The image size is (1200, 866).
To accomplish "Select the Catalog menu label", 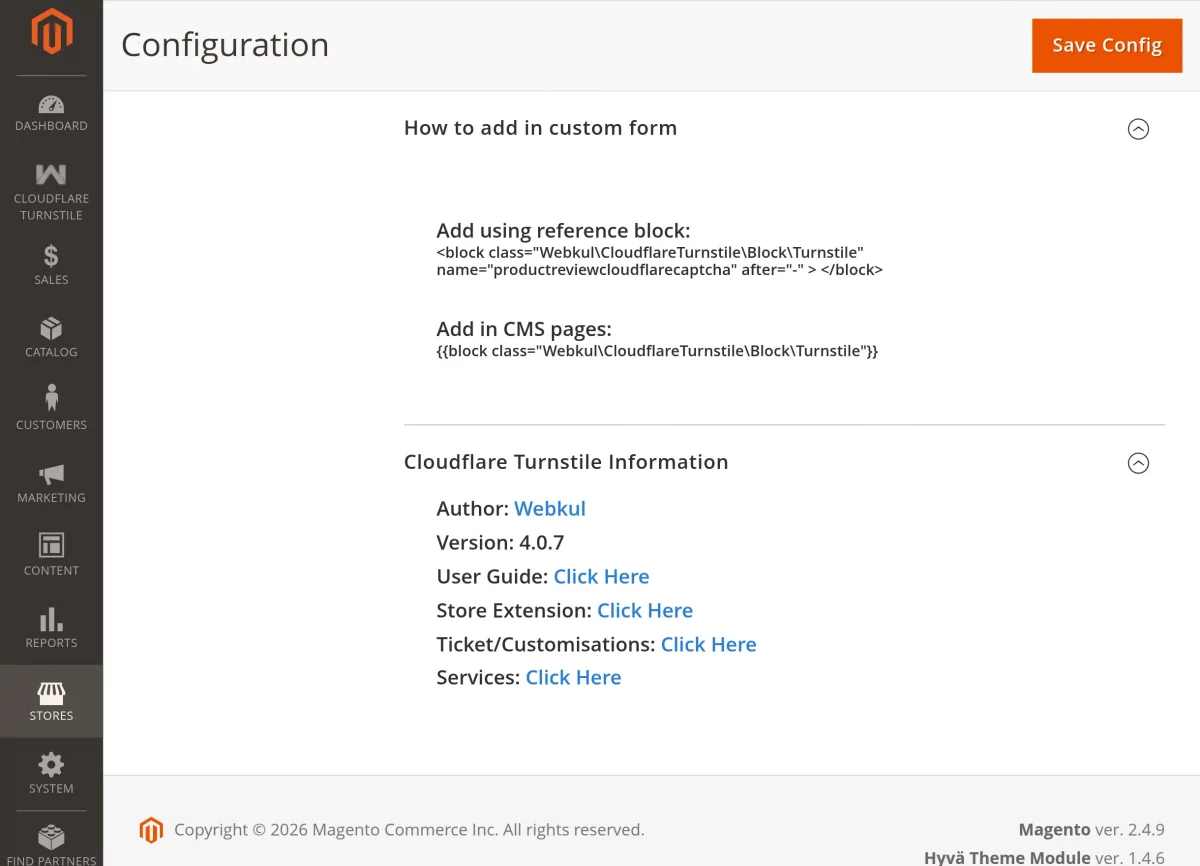I will pyautogui.click(x=51, y=352).
